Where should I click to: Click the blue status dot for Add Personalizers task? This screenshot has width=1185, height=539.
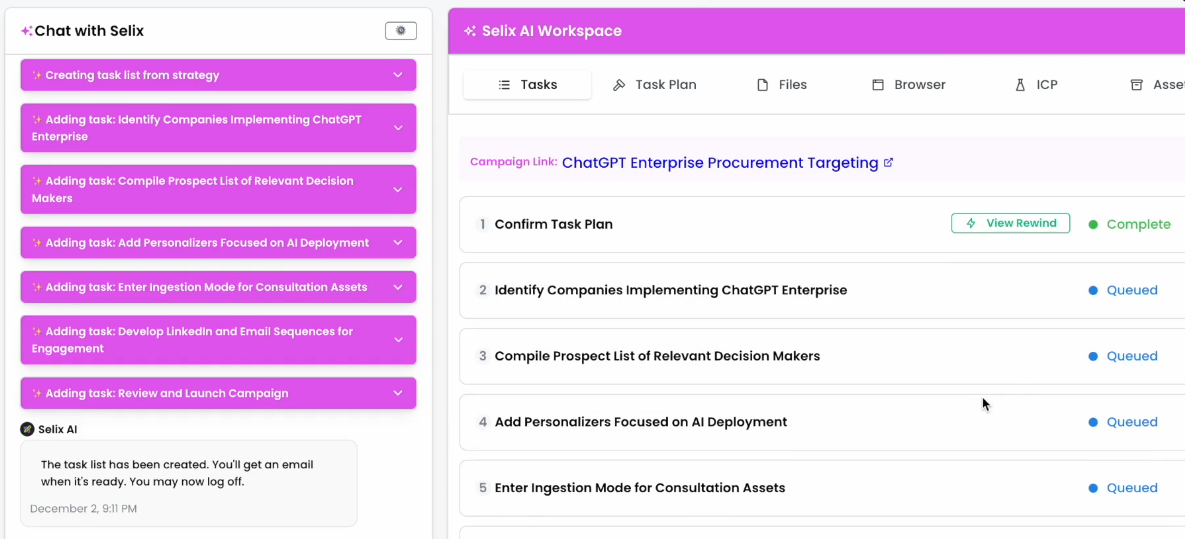pyautogui.click(x=1093, y=422)
